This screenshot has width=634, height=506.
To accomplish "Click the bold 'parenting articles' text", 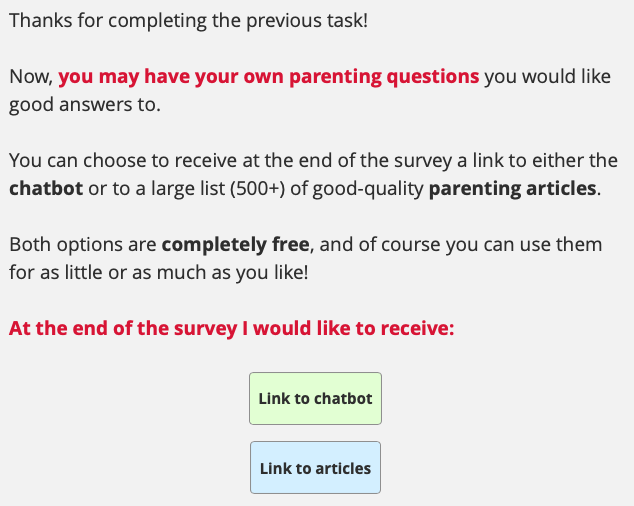I will coord(513,188).
